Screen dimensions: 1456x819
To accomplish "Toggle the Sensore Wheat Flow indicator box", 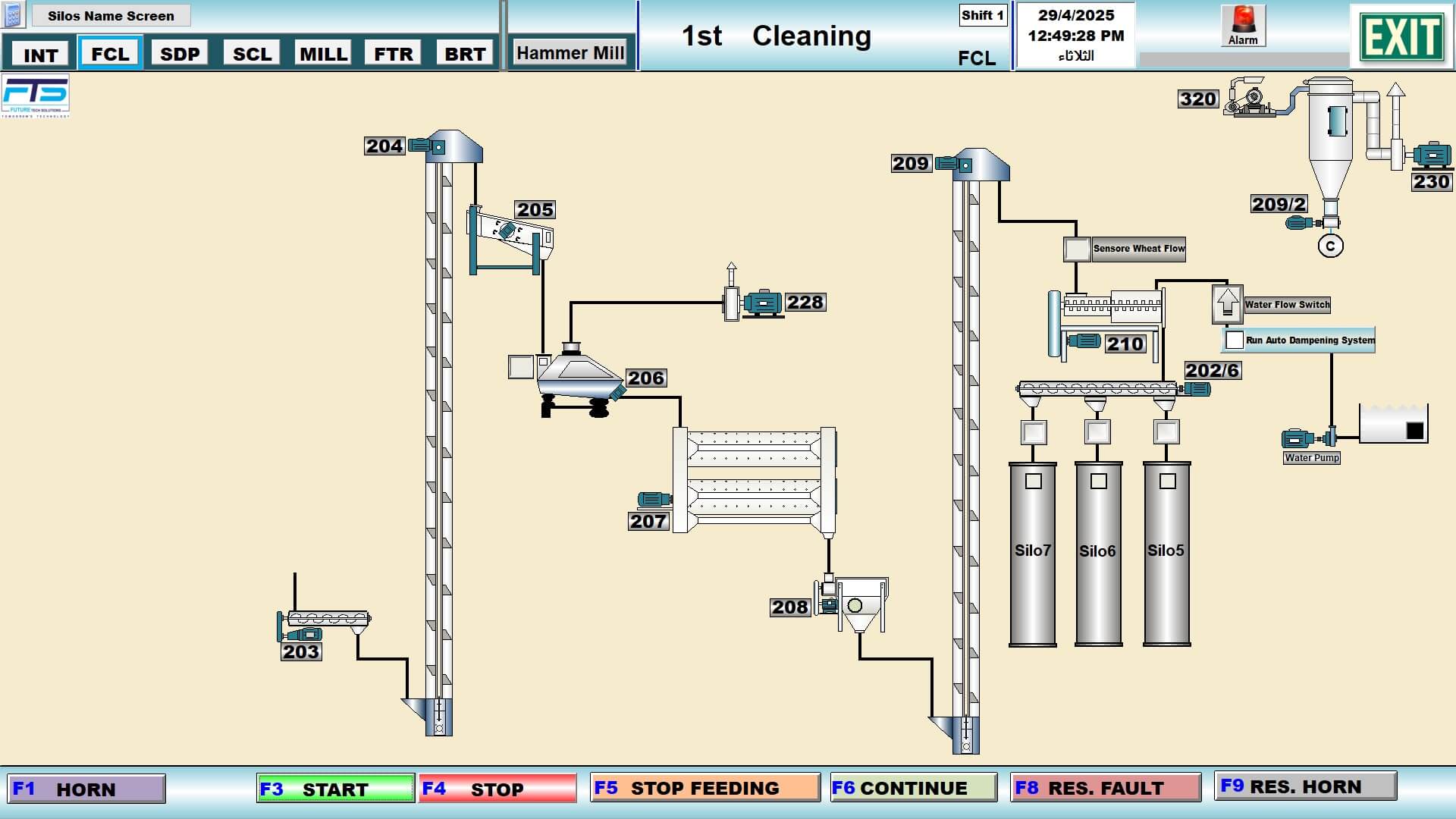I will pyautogui.click(x=1077, y=249).
